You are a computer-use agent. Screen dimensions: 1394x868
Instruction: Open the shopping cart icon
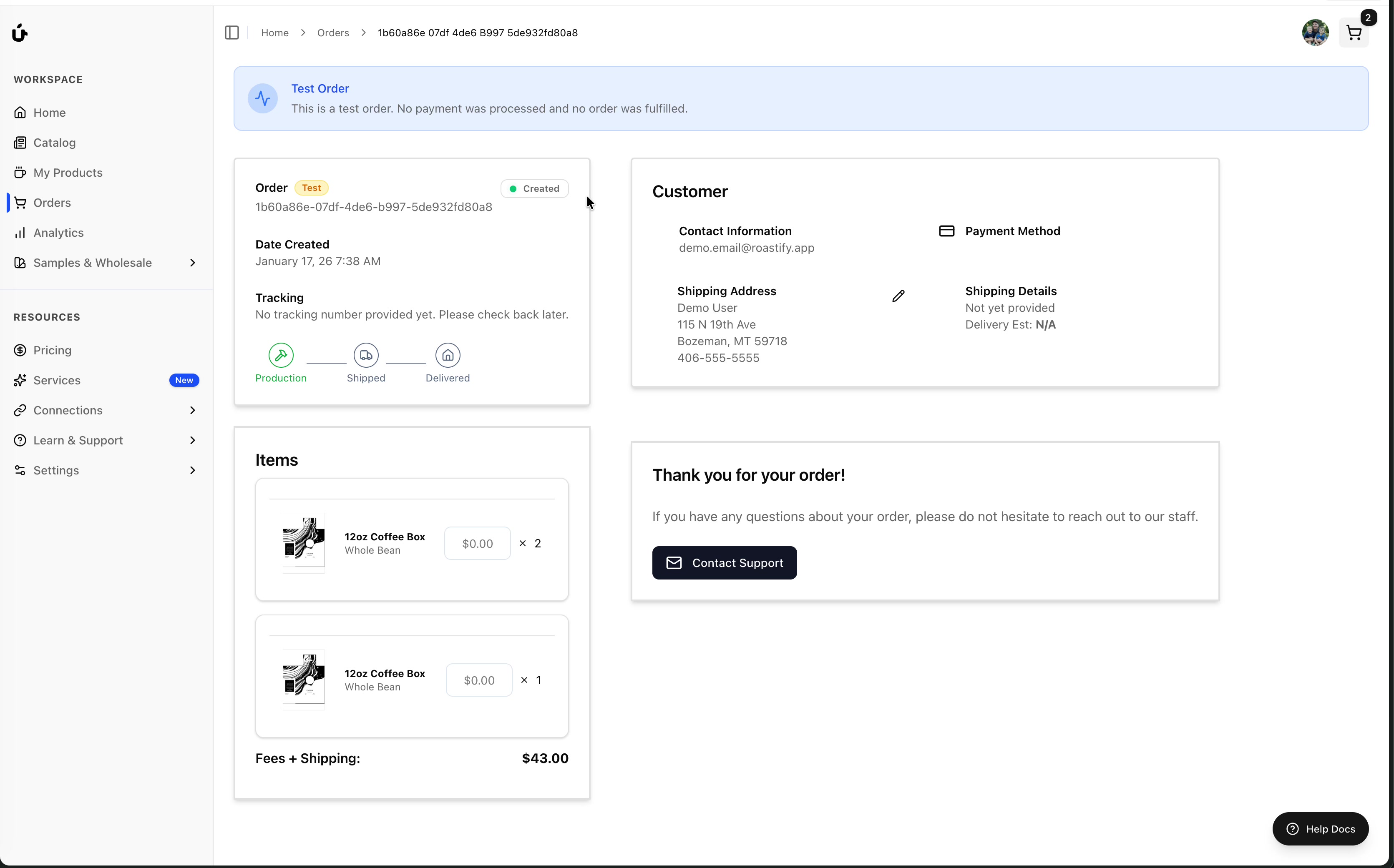[1353, 33]
